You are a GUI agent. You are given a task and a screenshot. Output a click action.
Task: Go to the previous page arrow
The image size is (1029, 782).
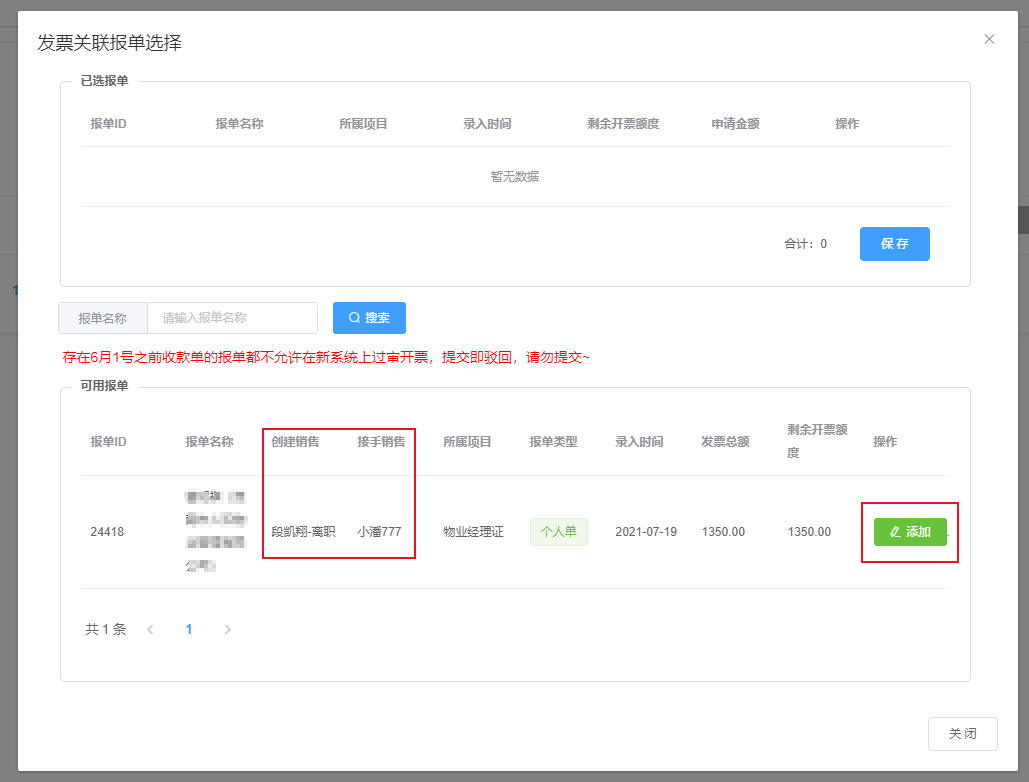click(150, 630)
